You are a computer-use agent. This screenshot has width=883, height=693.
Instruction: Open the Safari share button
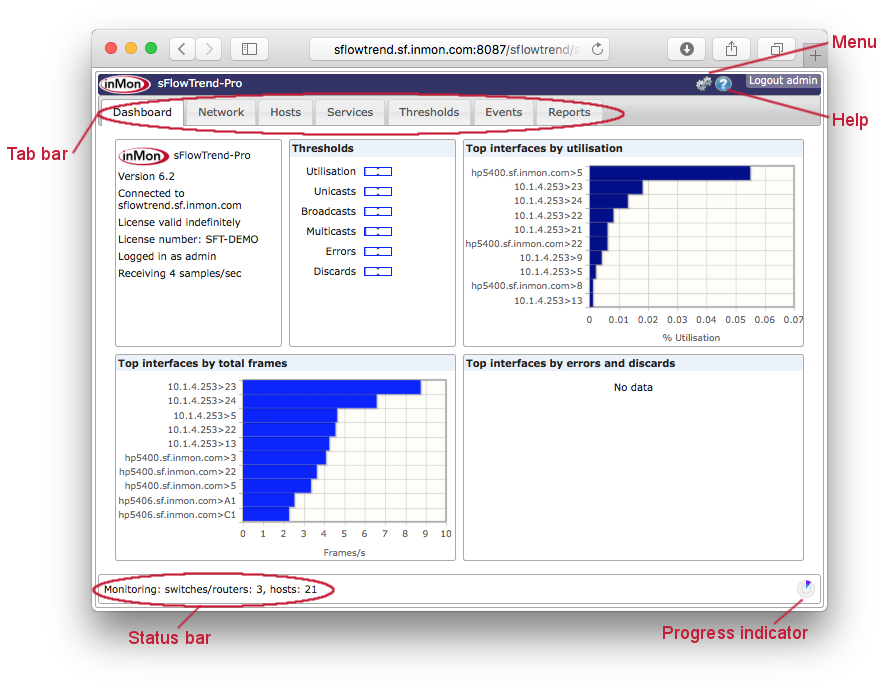[x=732, y=49]
